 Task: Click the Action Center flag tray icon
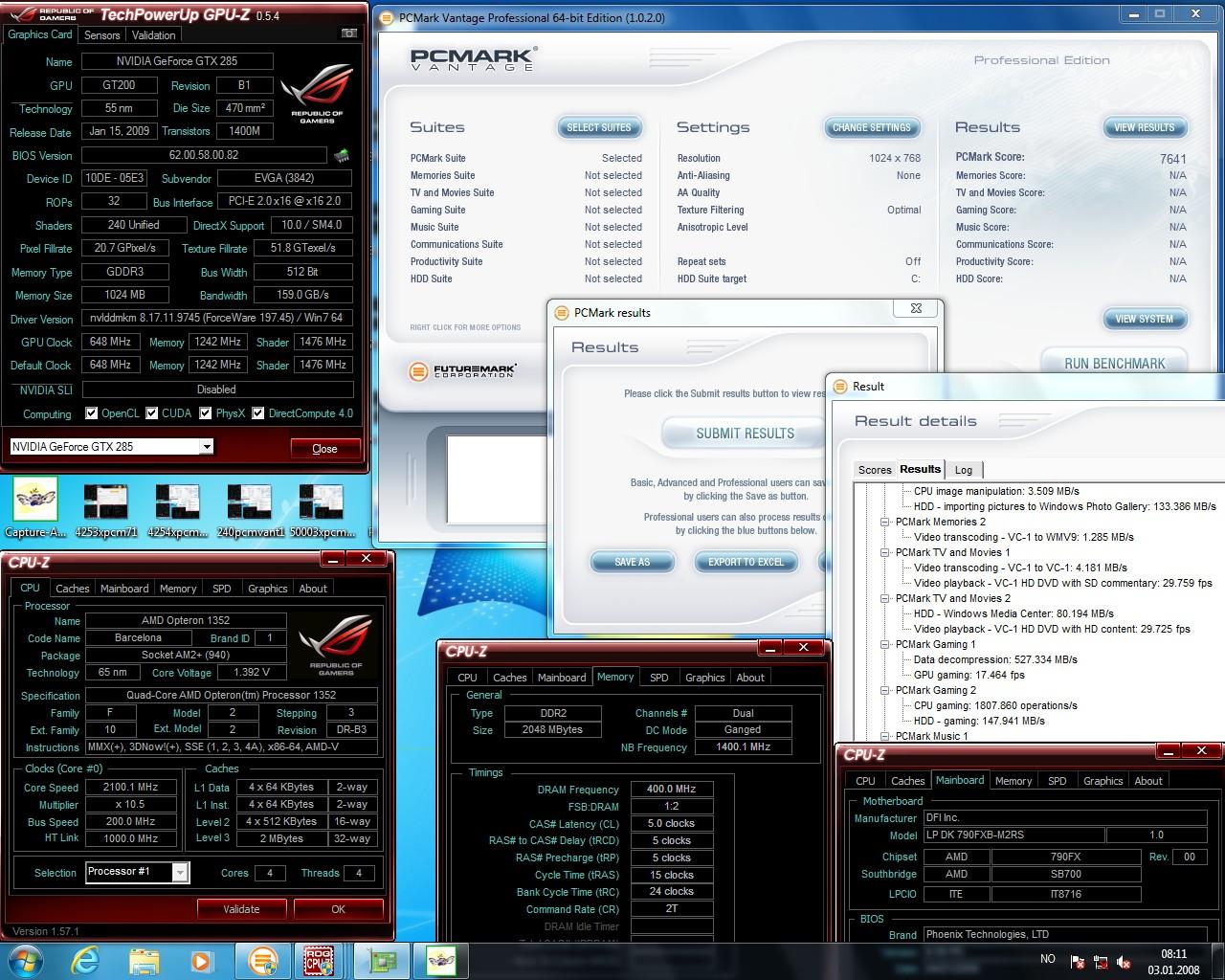(1078, 962)
